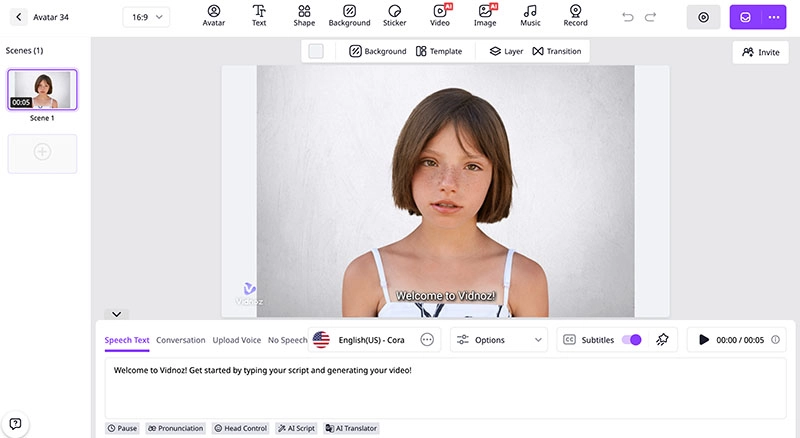800x438 pixels.
Task: Open the Avatar tool
Action: tap(213, 16)
